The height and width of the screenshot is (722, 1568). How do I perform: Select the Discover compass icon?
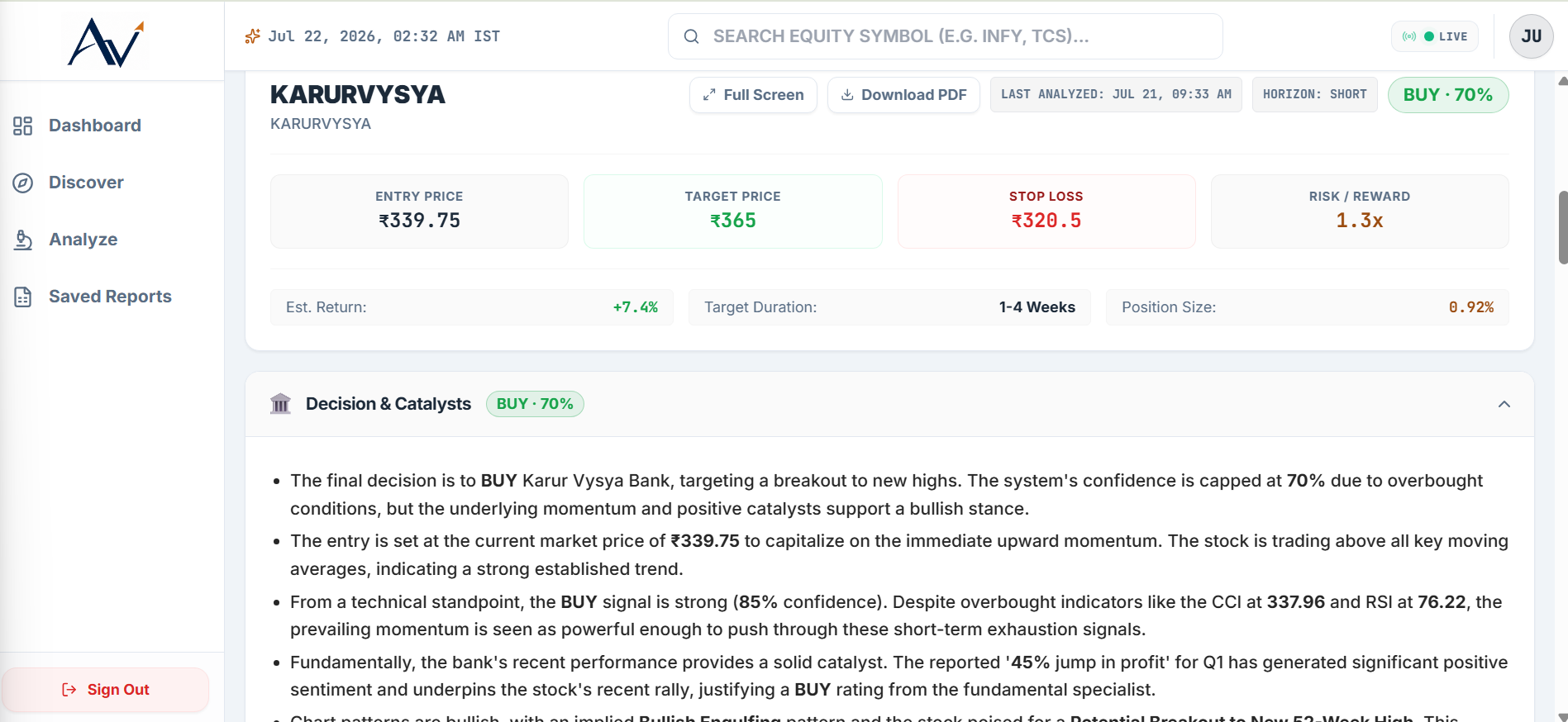[x=23, y=183]
